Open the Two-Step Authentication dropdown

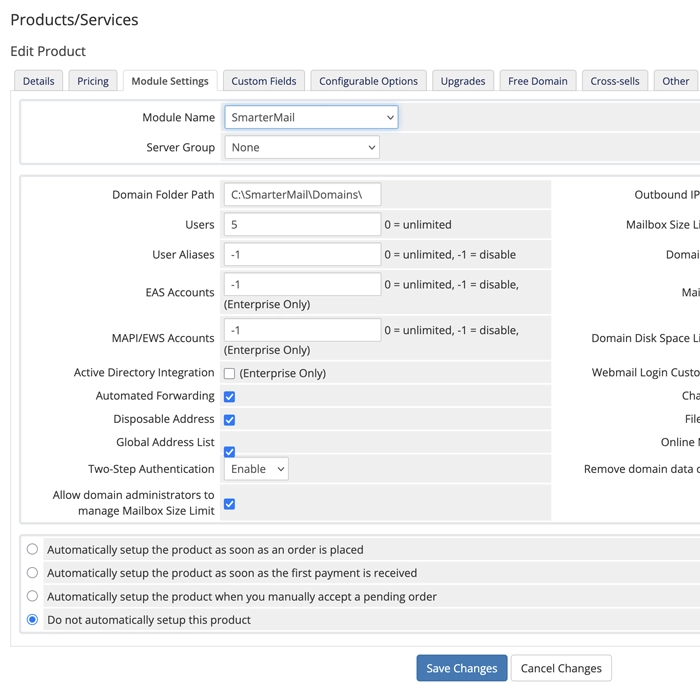[256, 469]
